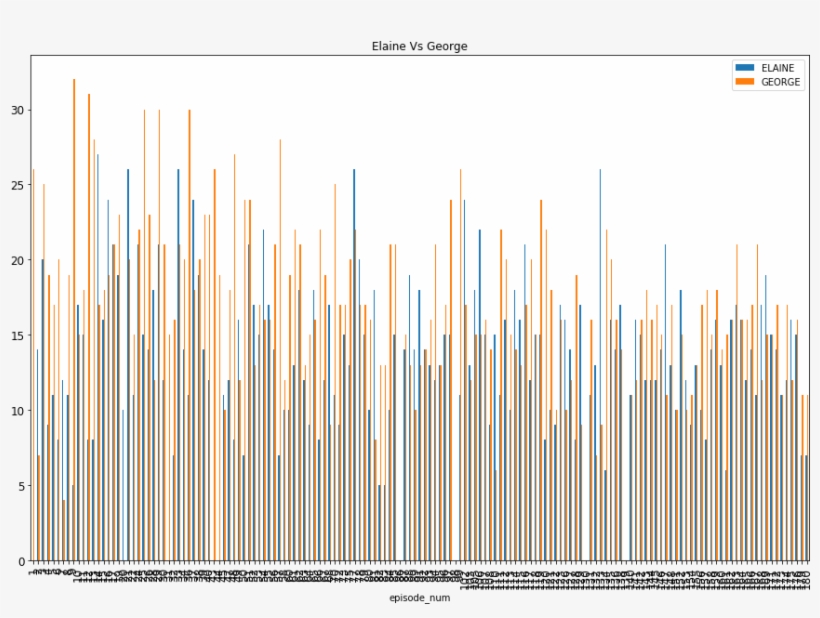Click the y-axis tick label 30
The width and height of the screenshot is (820, 618).
point(17,110)
